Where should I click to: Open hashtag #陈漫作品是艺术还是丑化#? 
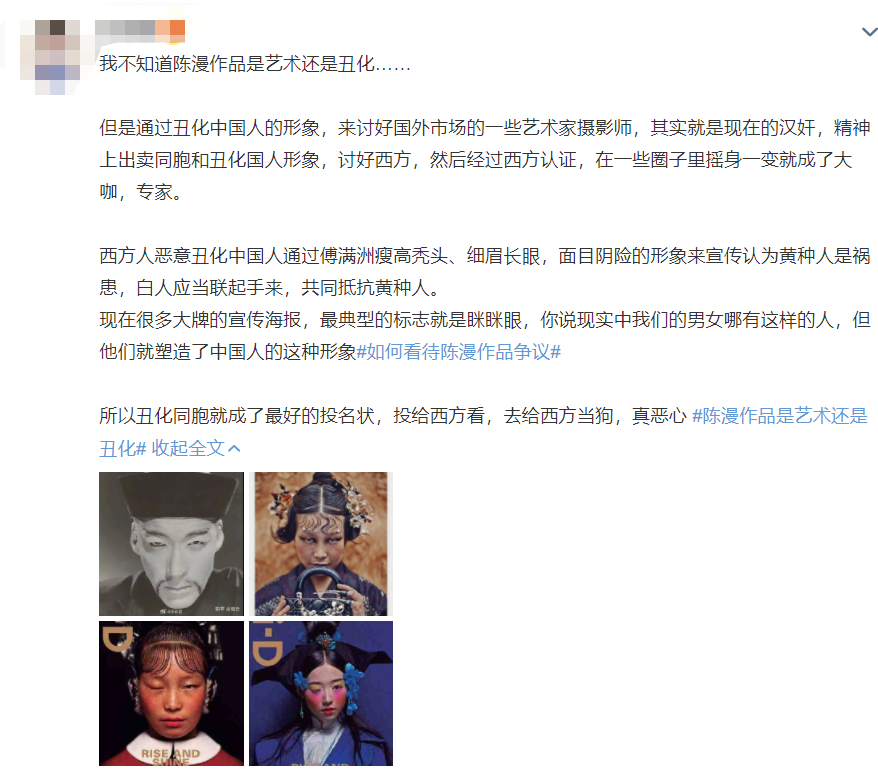(483, 432)
